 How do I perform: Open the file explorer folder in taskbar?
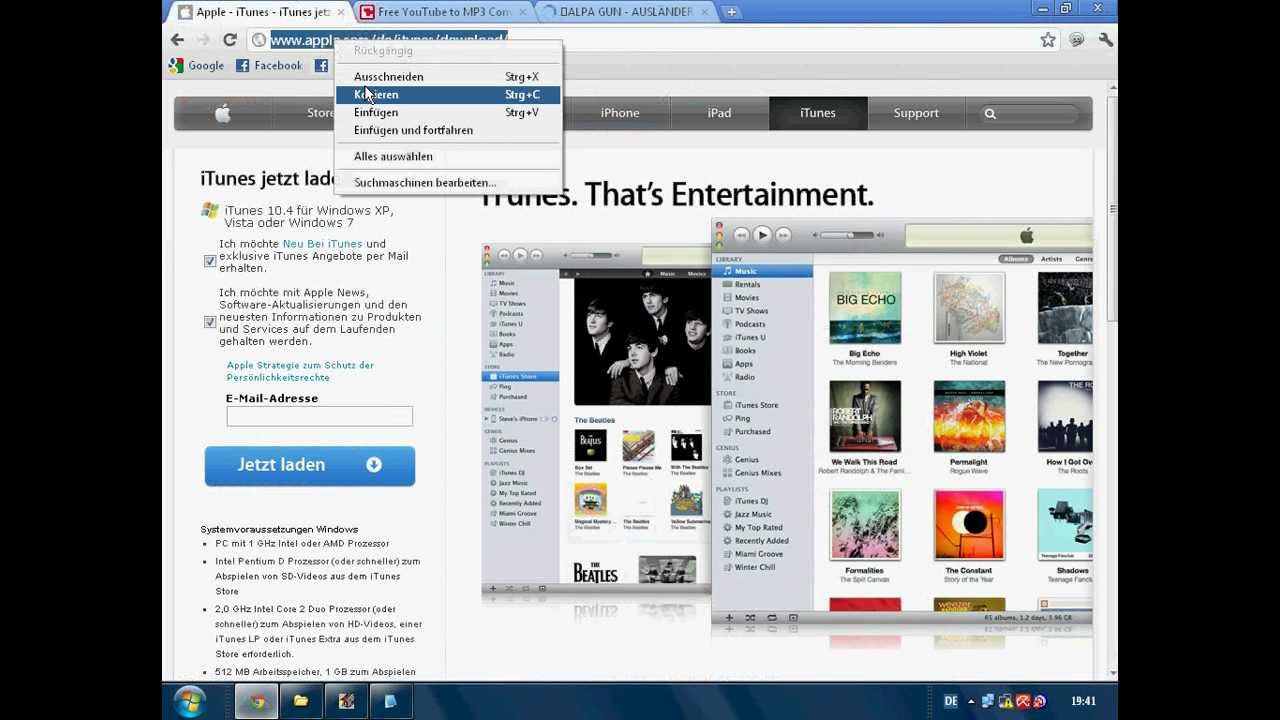click(x=301, y=702)
